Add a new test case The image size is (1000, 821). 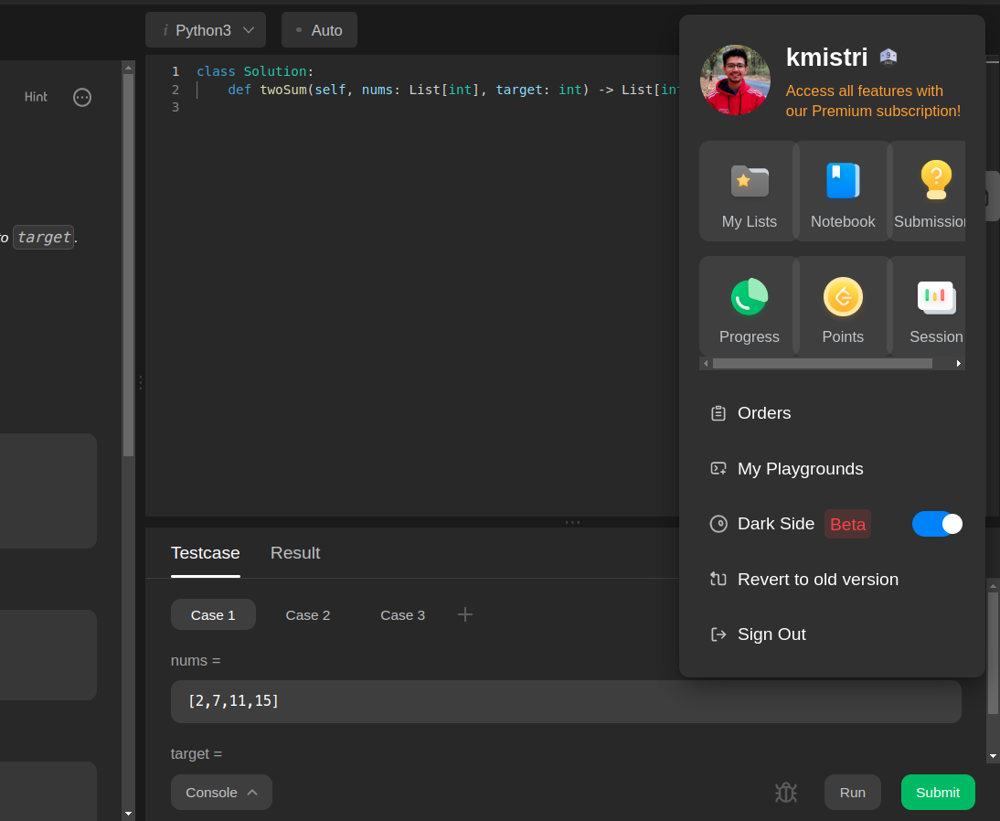tap(465, 614)
